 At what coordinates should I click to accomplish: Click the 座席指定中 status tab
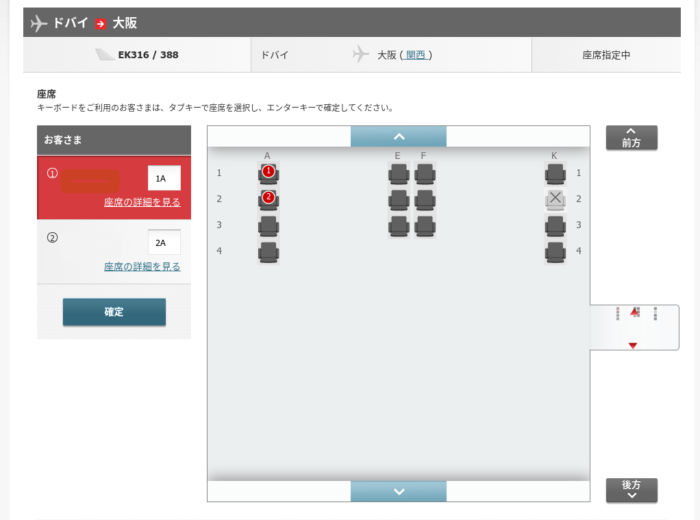(x=606, y=55)
